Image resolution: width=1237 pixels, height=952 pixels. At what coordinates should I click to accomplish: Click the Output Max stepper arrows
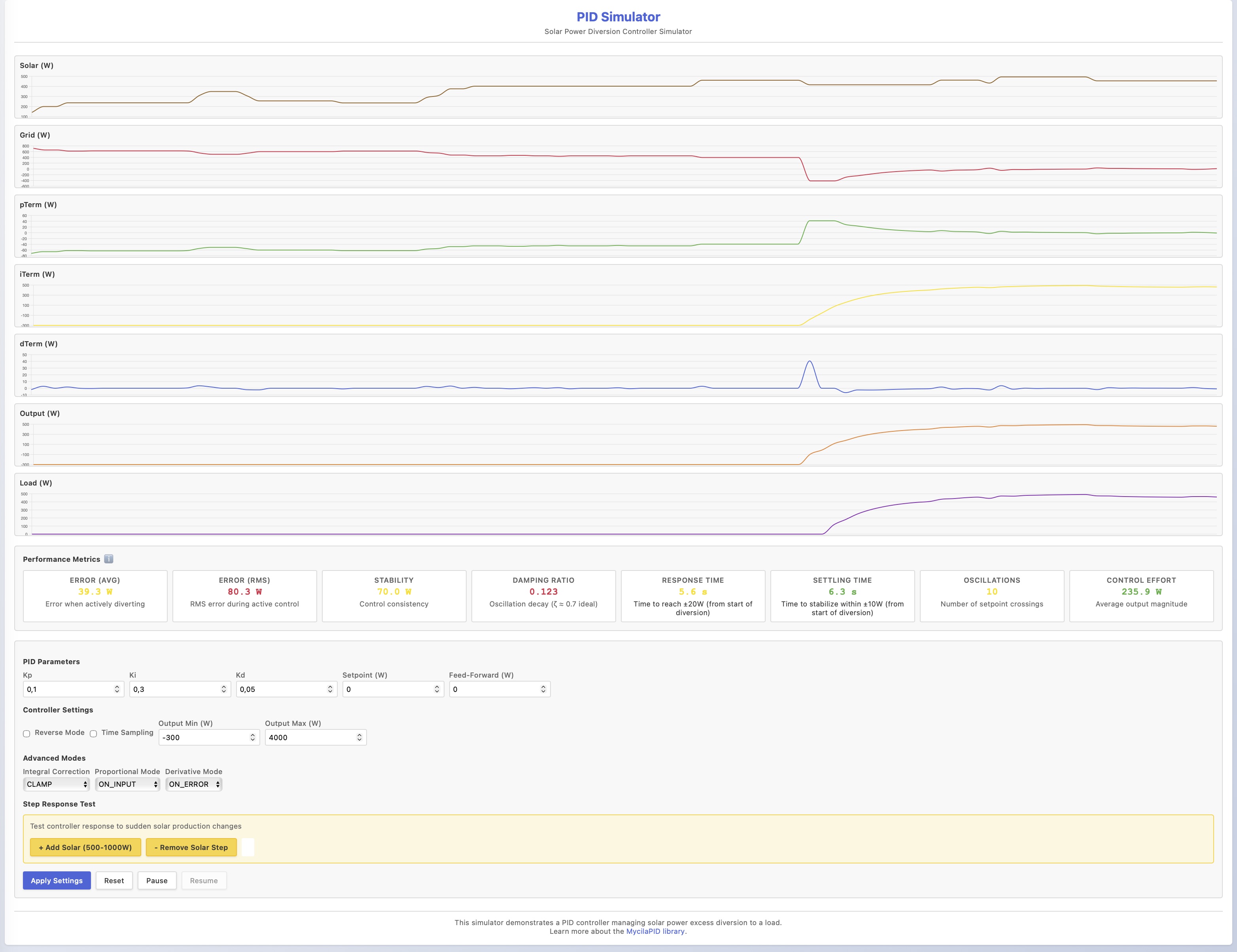(x=359, y=737)
